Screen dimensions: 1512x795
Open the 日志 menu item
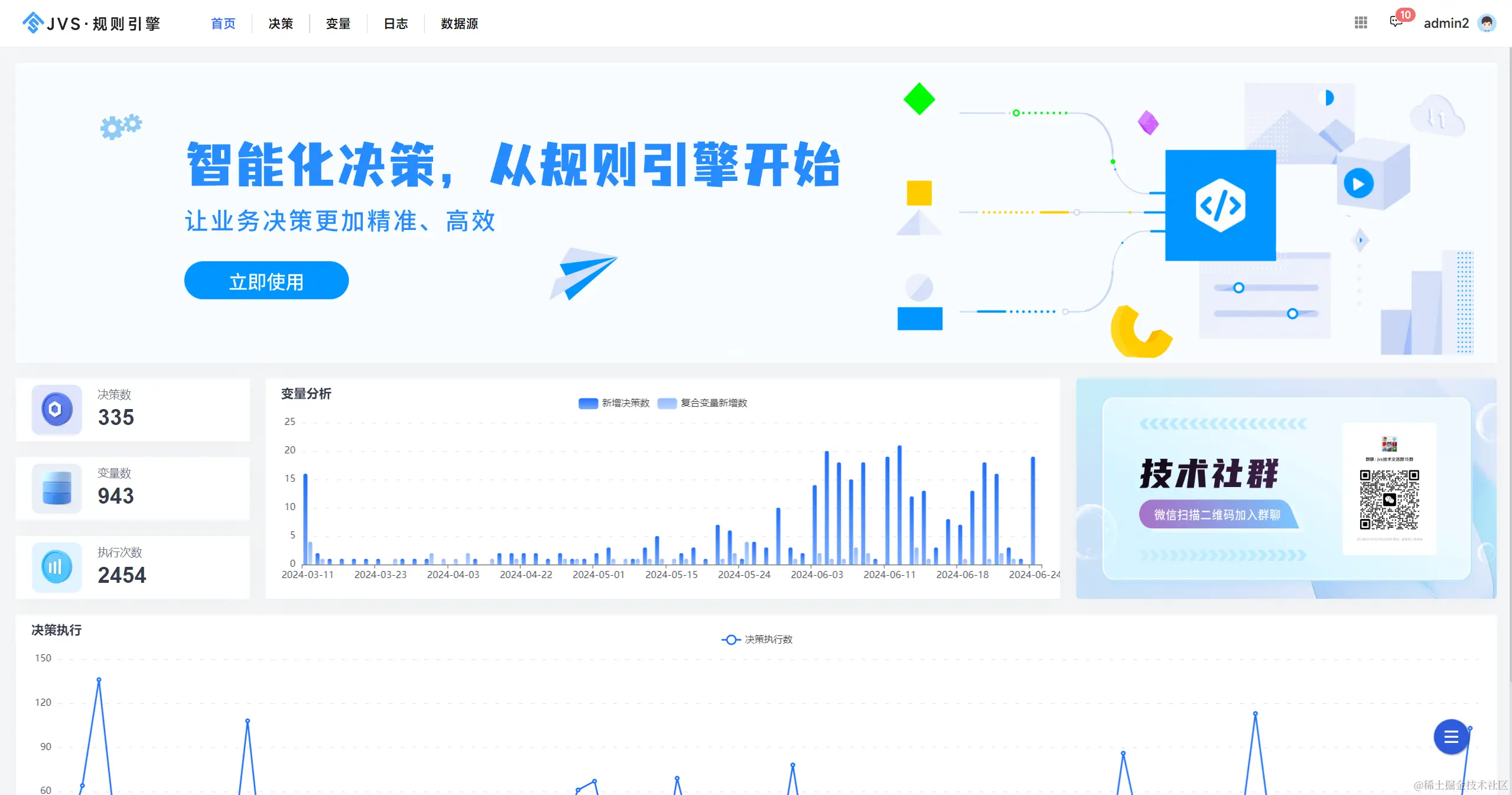coord(396,24)
